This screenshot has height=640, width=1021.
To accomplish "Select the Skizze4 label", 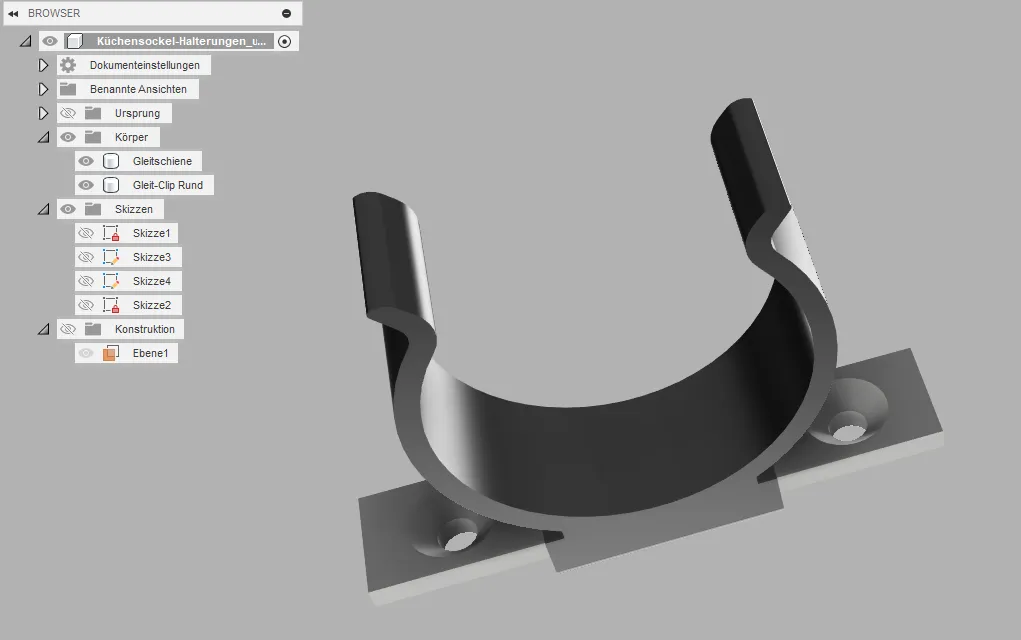I will pyautogui.click(x=152, y=281).
